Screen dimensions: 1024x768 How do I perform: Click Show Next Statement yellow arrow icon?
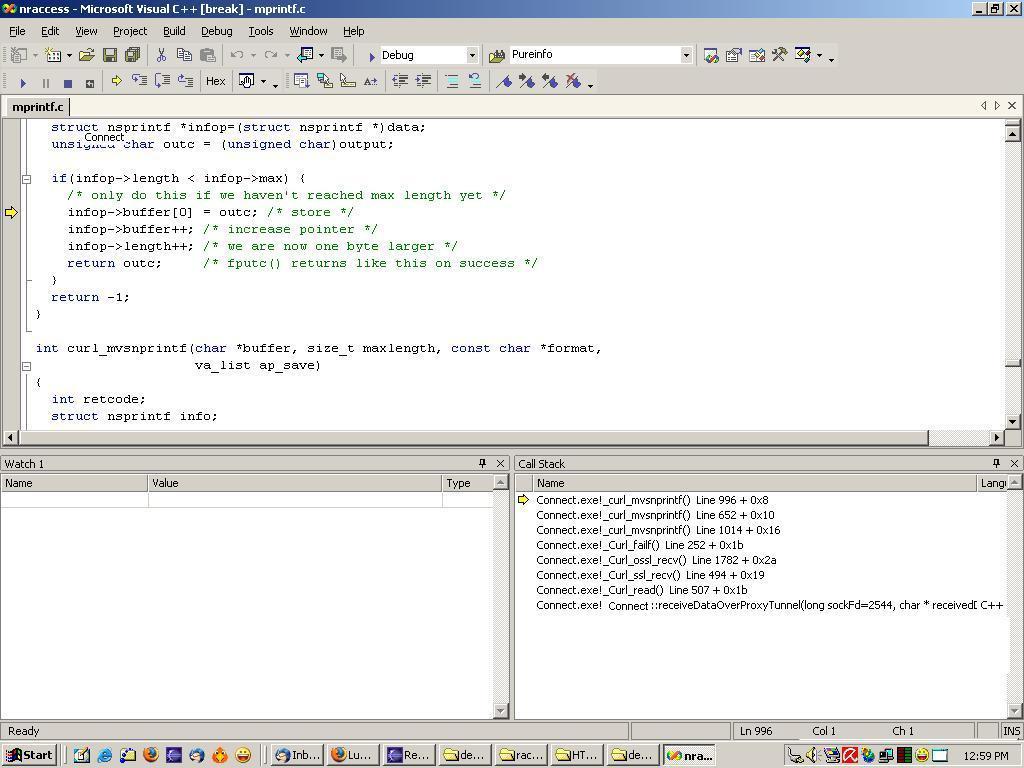click(116, 81)
